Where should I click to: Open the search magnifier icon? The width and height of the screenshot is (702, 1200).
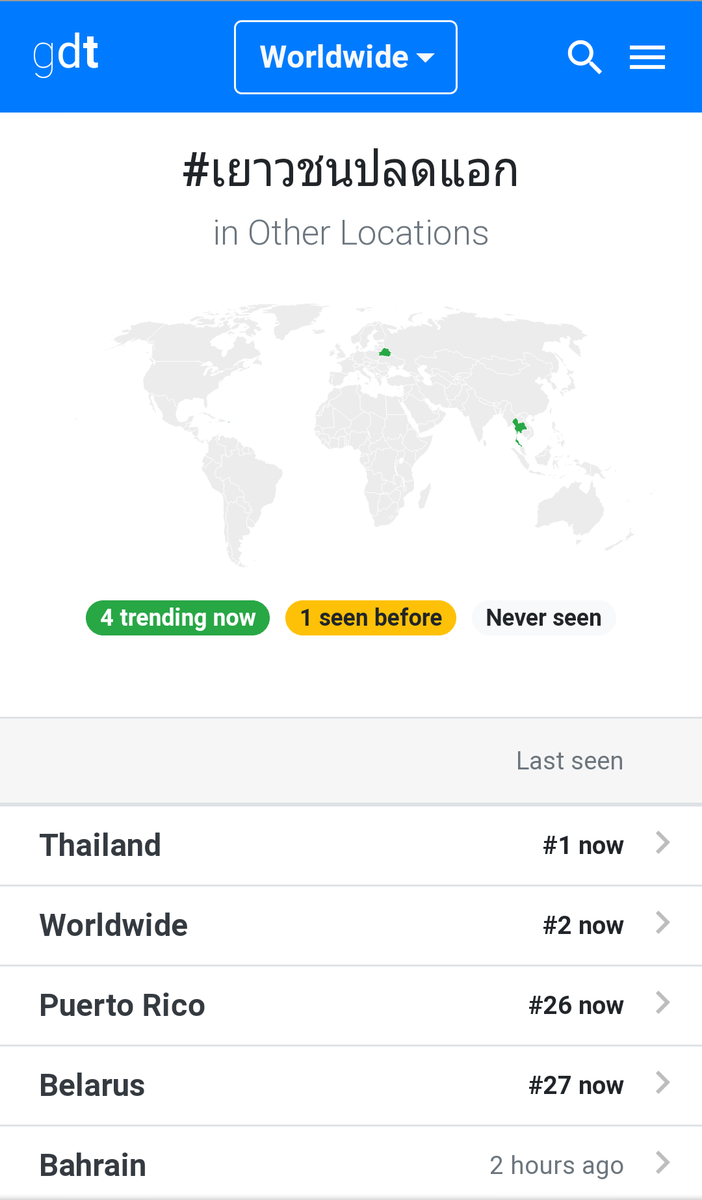[585, 58]
